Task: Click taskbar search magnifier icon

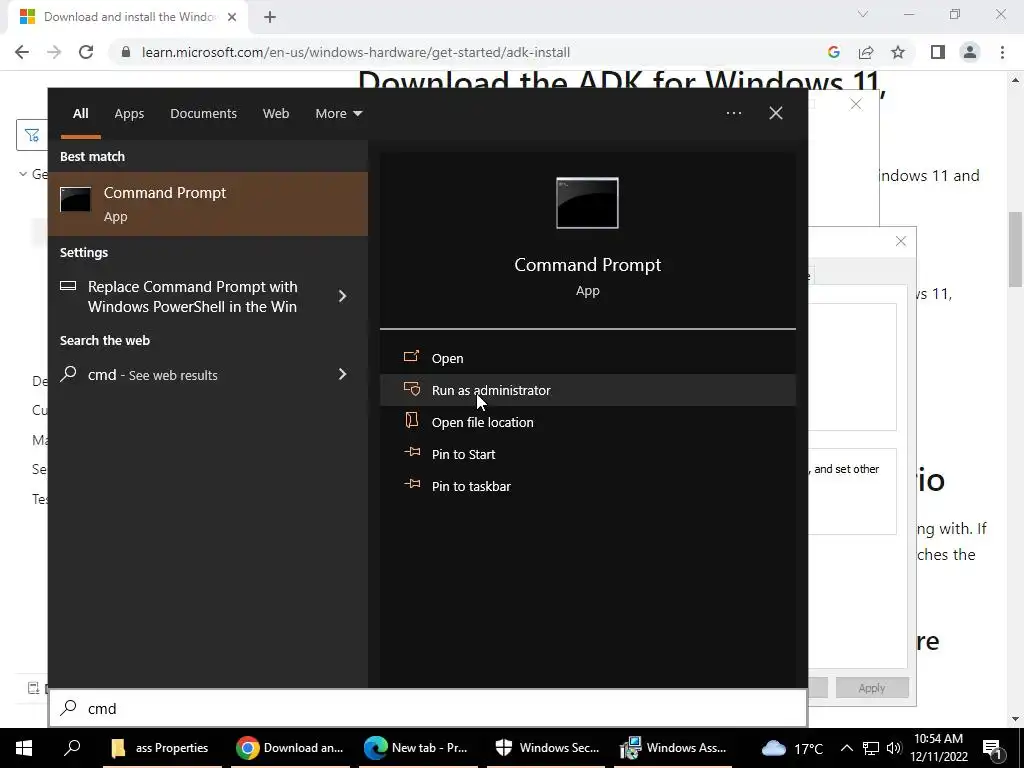Action: [72, 748]
